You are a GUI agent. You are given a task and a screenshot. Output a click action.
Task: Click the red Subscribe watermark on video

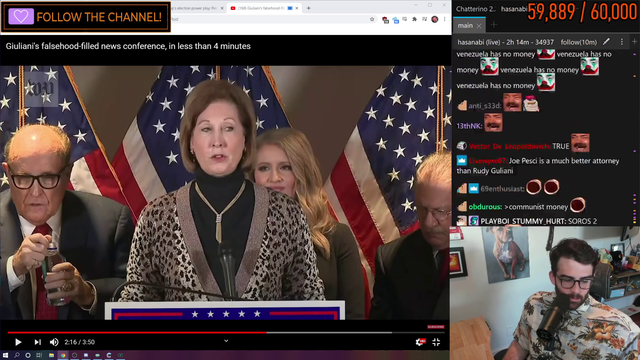pos(436,327)
